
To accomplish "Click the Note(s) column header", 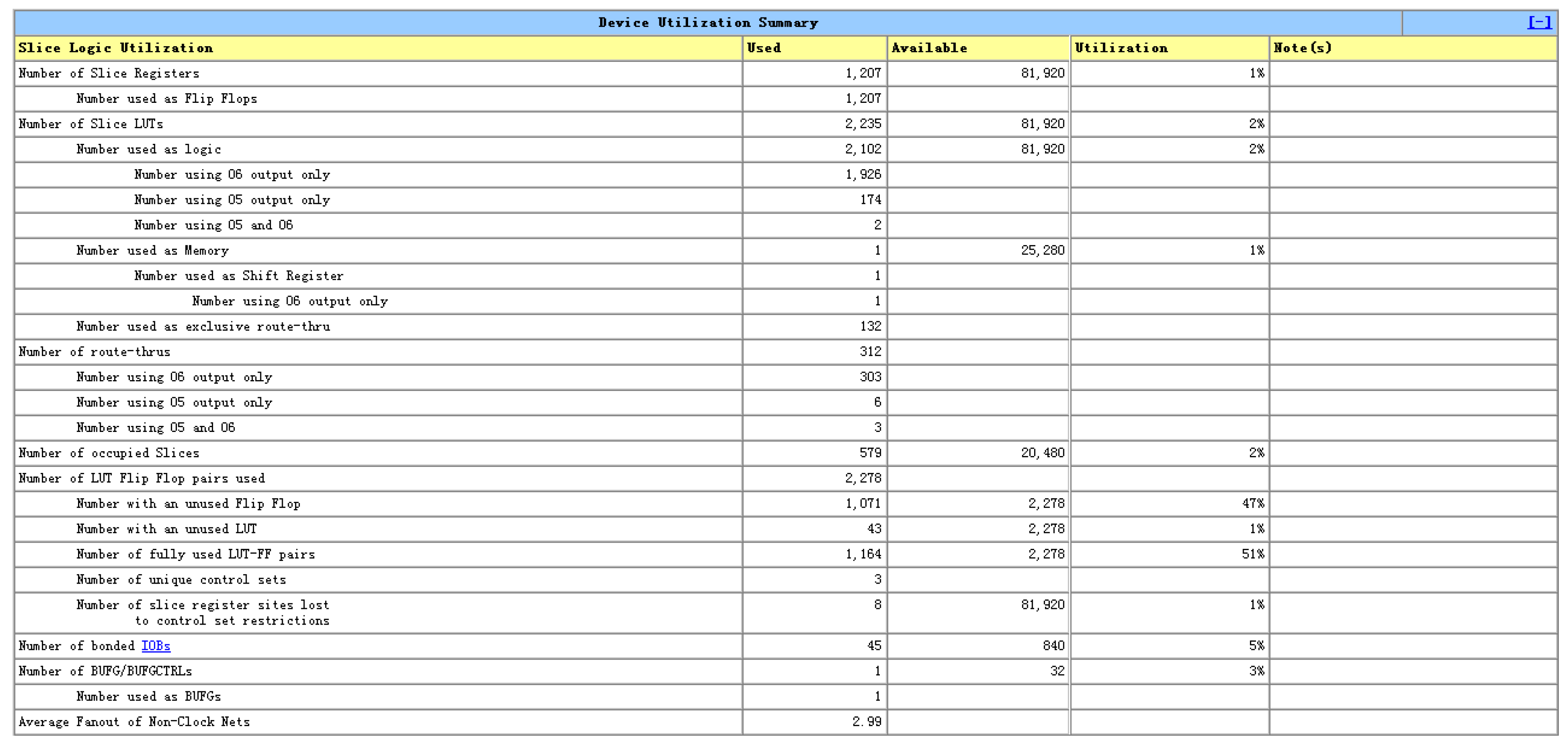I will (x=1303, y=48).
